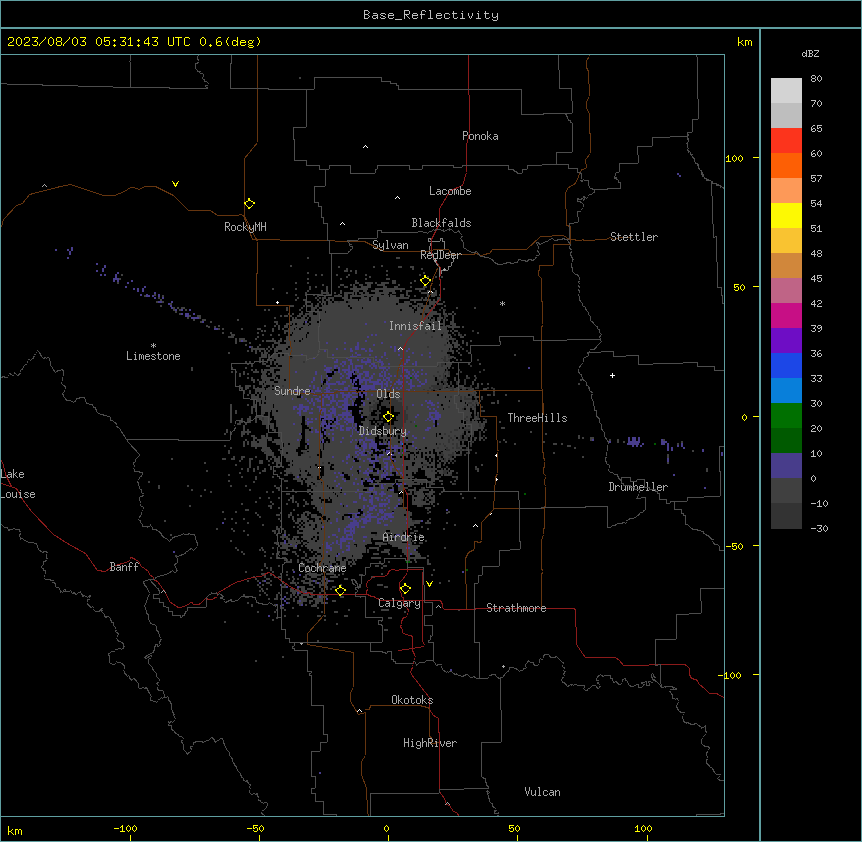The image size is (862, 842).
Task: Click the Didsbury label
Action: [382, 431]
